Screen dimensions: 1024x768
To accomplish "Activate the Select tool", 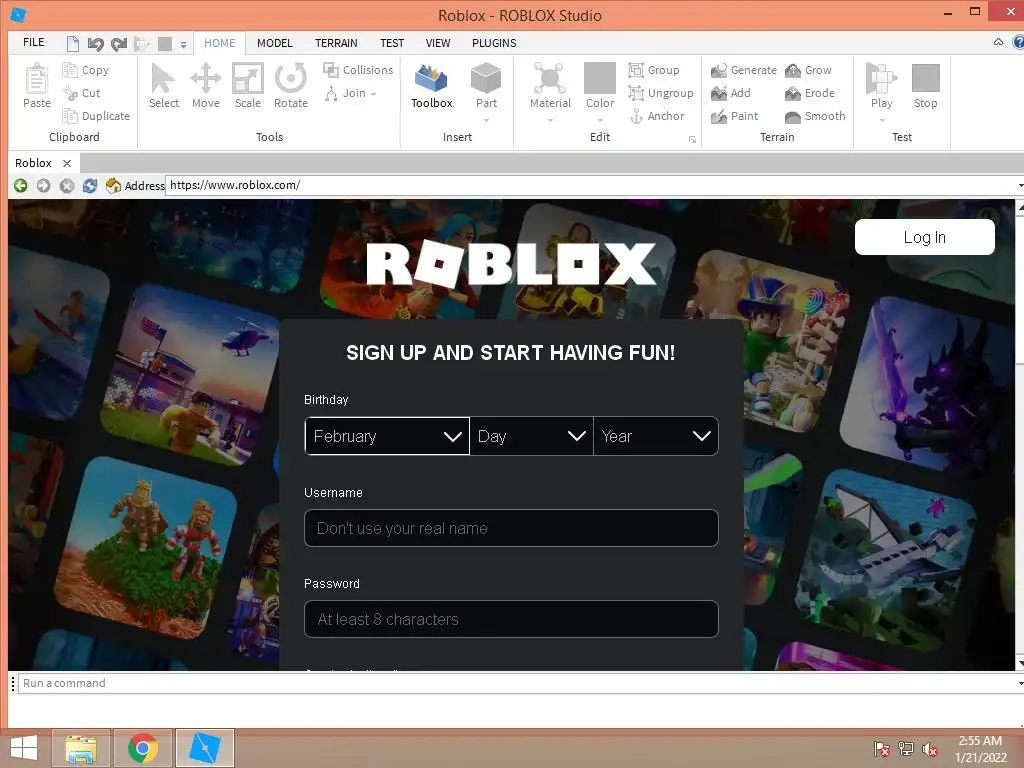I will (163, 86).
